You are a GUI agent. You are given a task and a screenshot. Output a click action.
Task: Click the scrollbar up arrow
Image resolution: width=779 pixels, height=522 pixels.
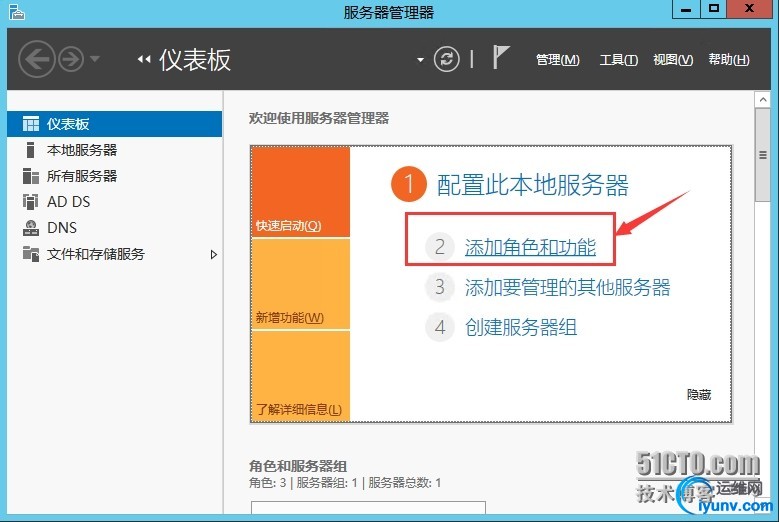point(763,100)
